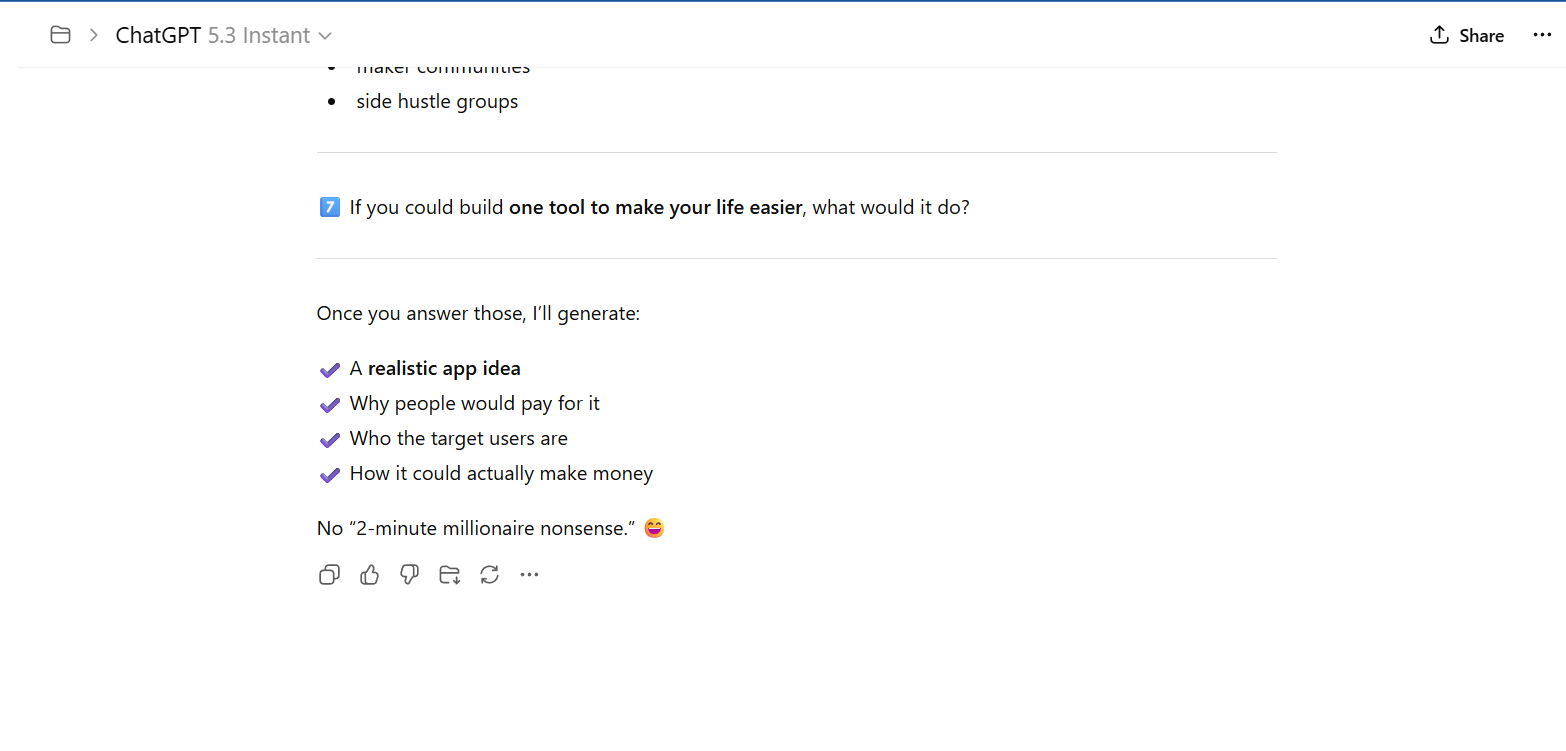The height and width of the screenshot is (751, 1566).
Task: Click the Share button
Action: 1466,35
